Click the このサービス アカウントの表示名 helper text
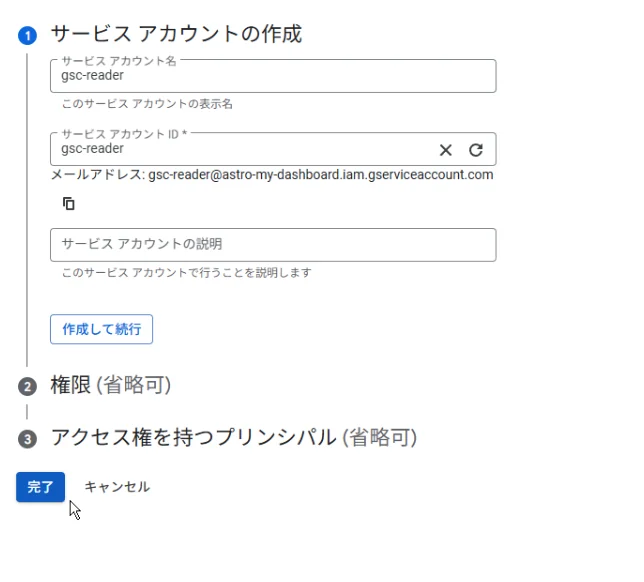The image size is (644, 582). pyautogui.click(x=147, y=104)
